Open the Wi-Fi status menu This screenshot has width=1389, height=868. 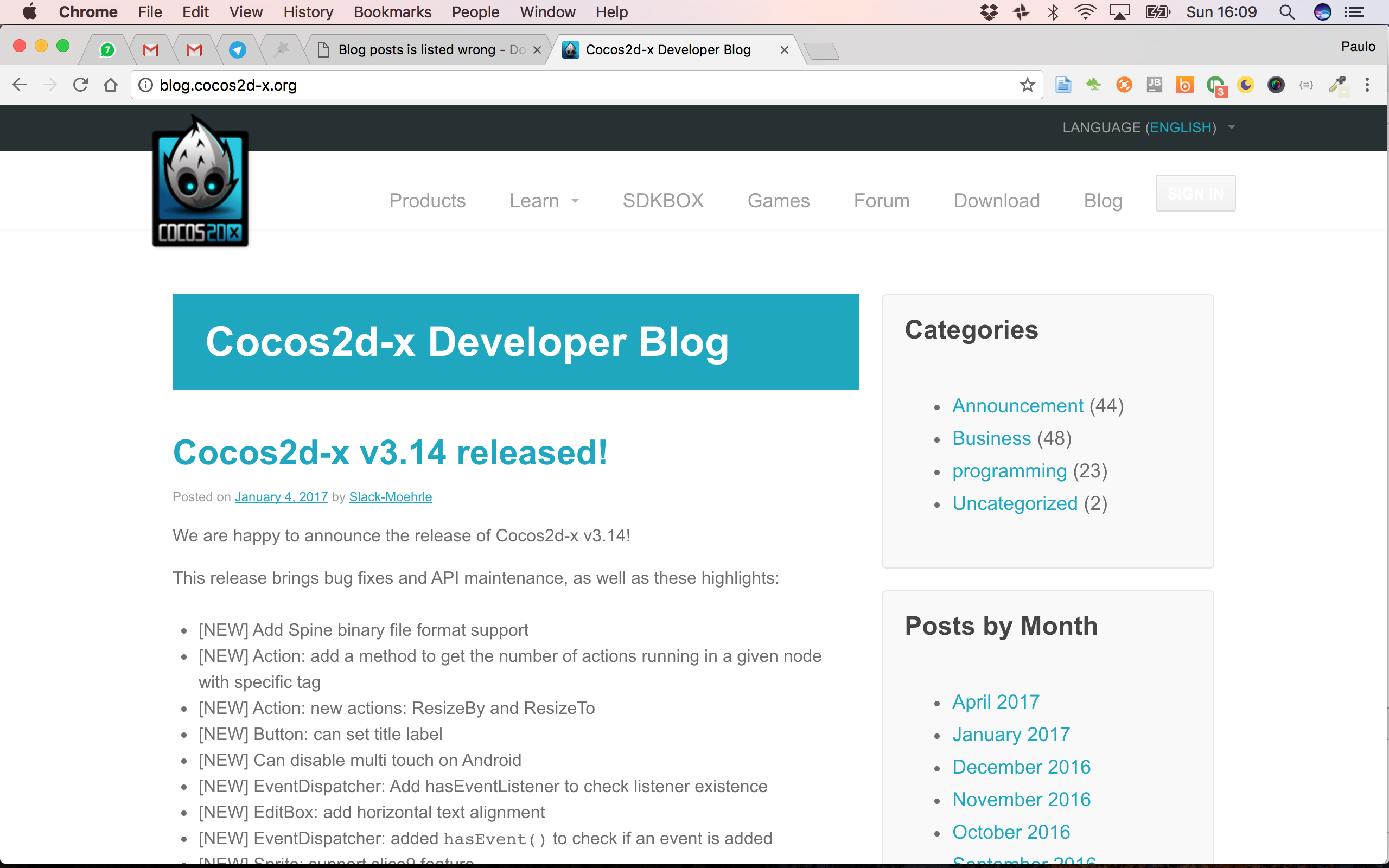tap(1085, 12)
